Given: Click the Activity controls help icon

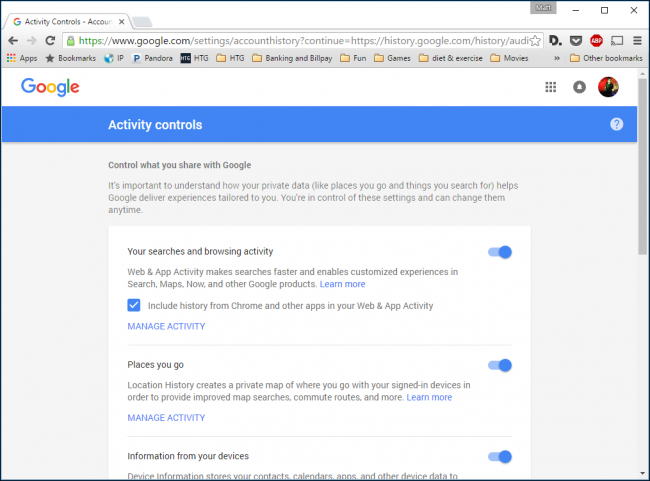Looking at the screenshot, I should coord(616,124).
